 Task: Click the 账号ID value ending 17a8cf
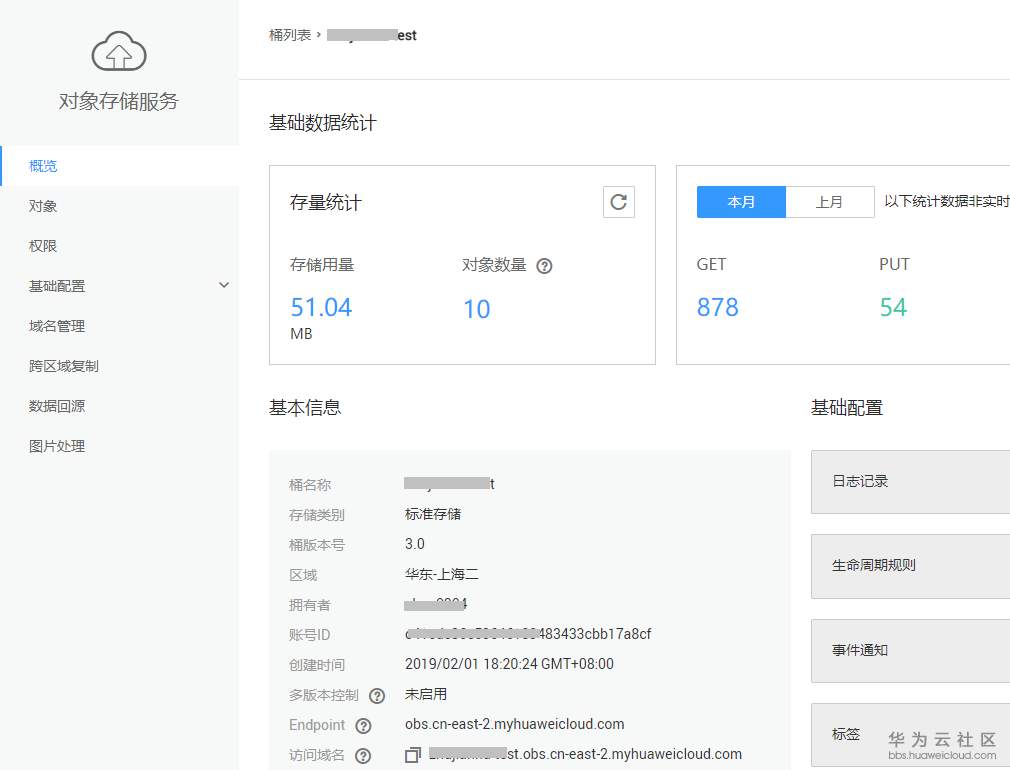pyautogui.click(x=528, y=634)
